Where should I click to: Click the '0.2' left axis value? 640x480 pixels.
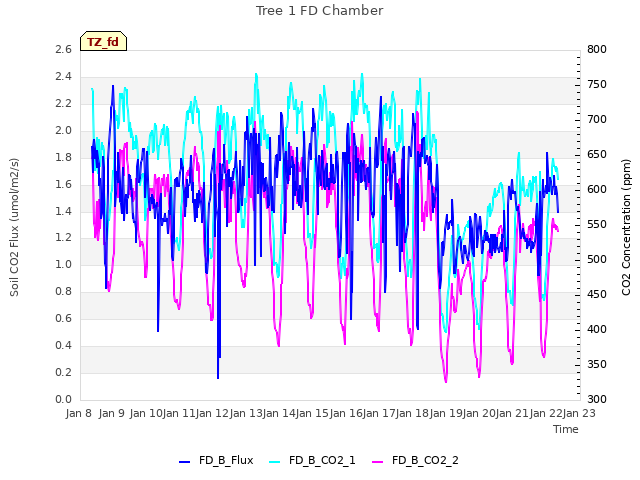pos(63,372)
